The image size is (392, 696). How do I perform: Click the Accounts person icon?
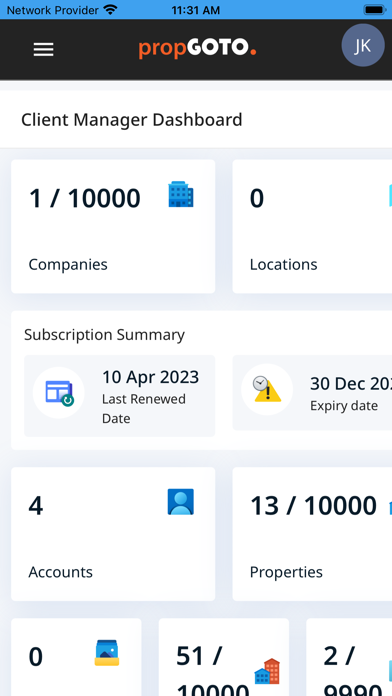click(x=181, y=502)
